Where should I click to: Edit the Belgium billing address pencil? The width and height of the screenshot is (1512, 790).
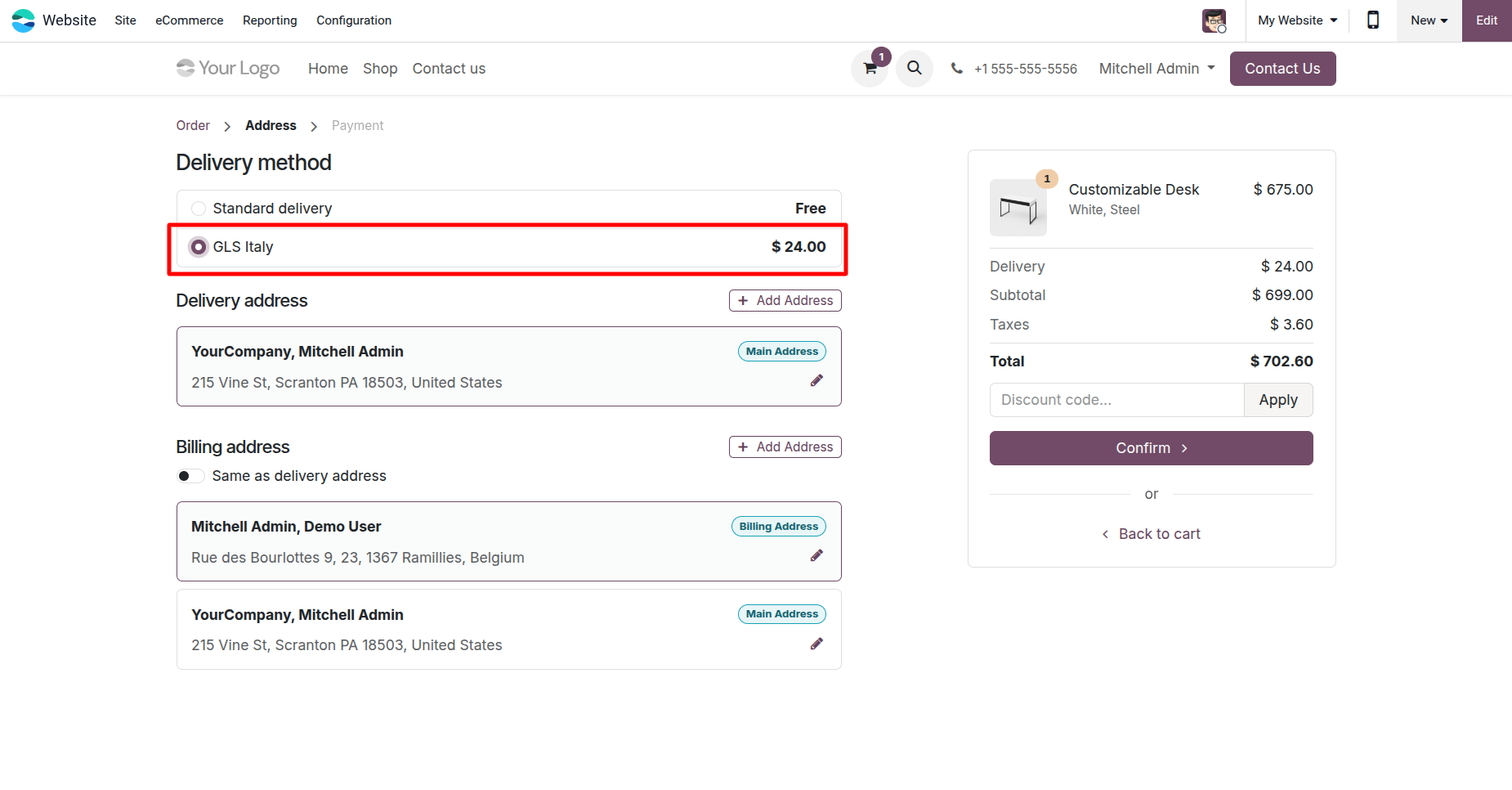816,555
